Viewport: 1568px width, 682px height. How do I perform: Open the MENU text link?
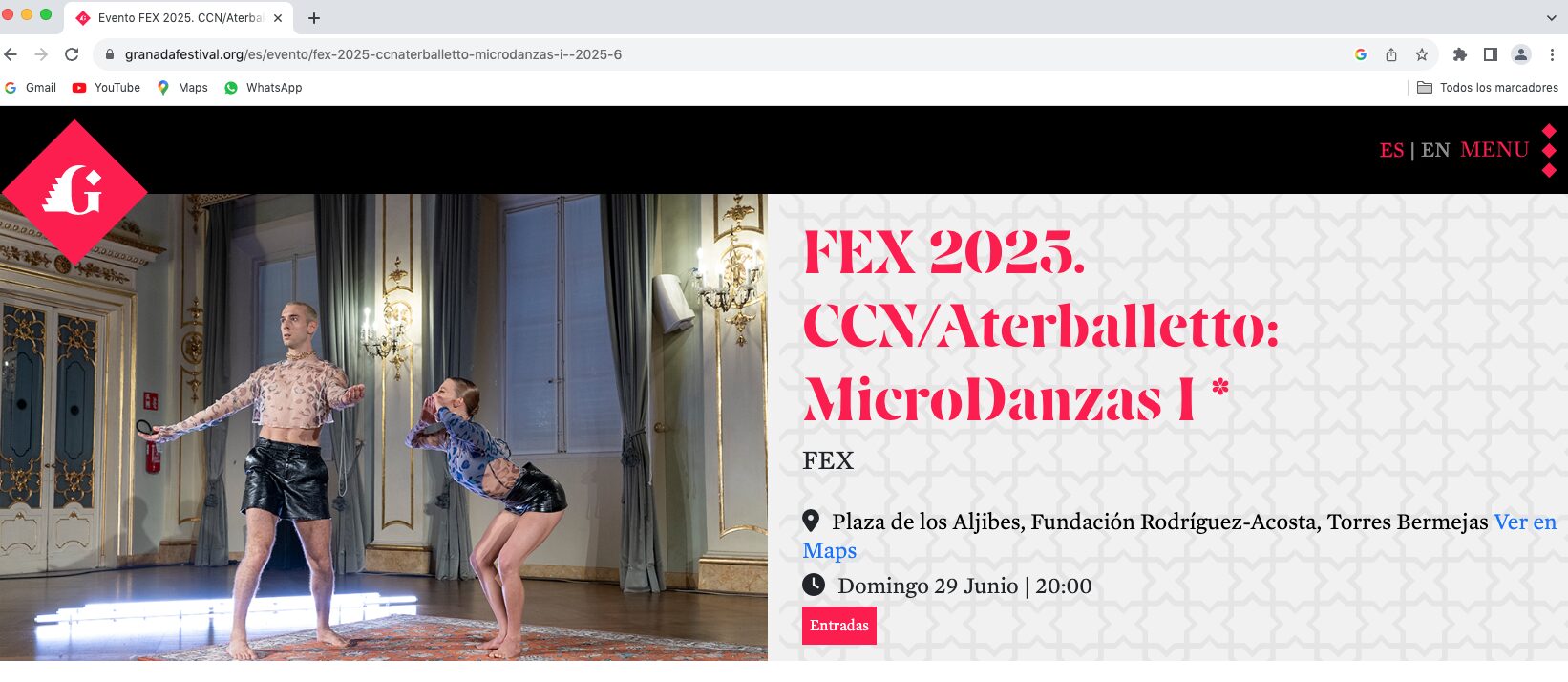pos(1494,150)
